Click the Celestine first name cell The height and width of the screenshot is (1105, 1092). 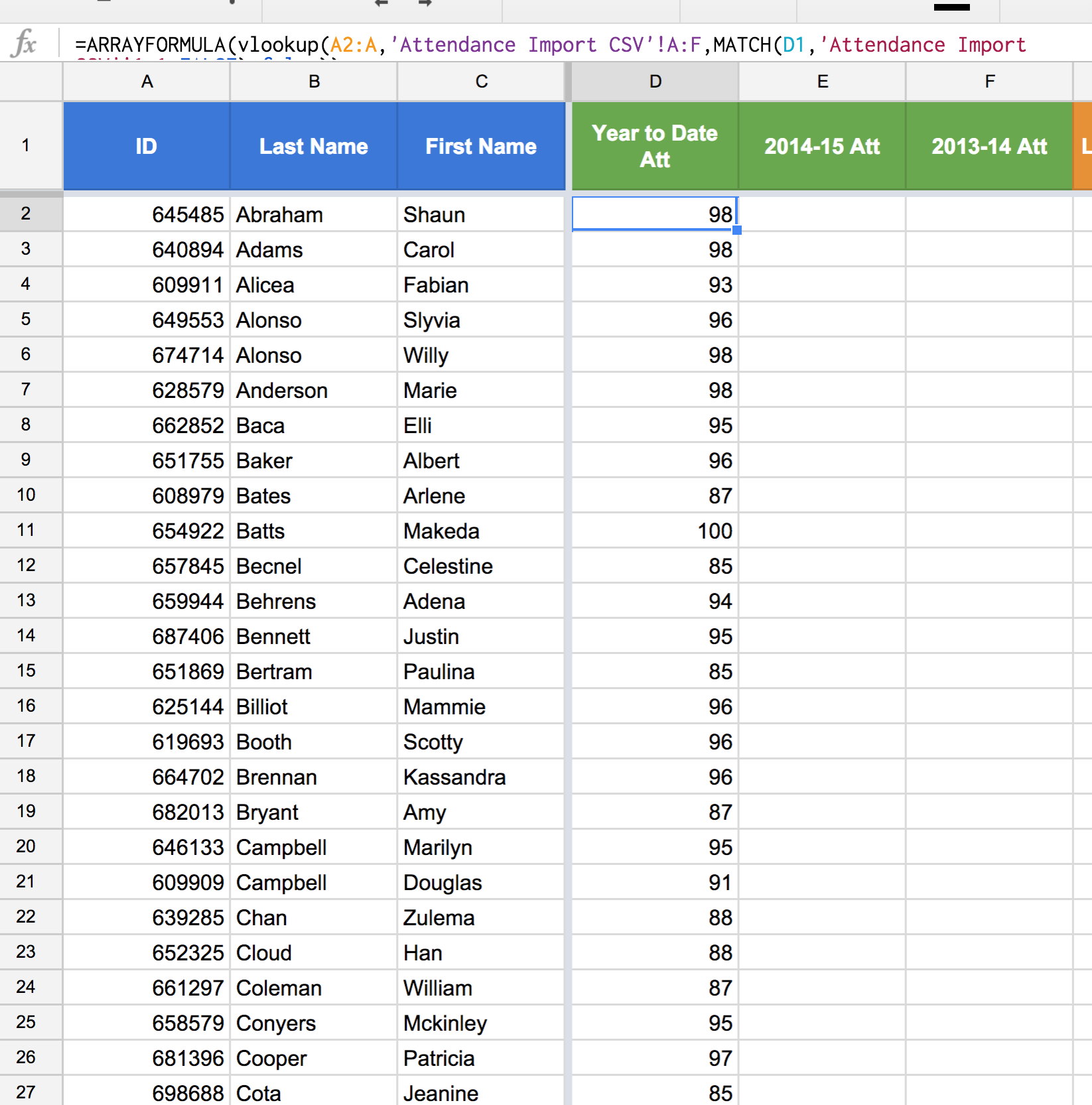(x=481, y=566)
